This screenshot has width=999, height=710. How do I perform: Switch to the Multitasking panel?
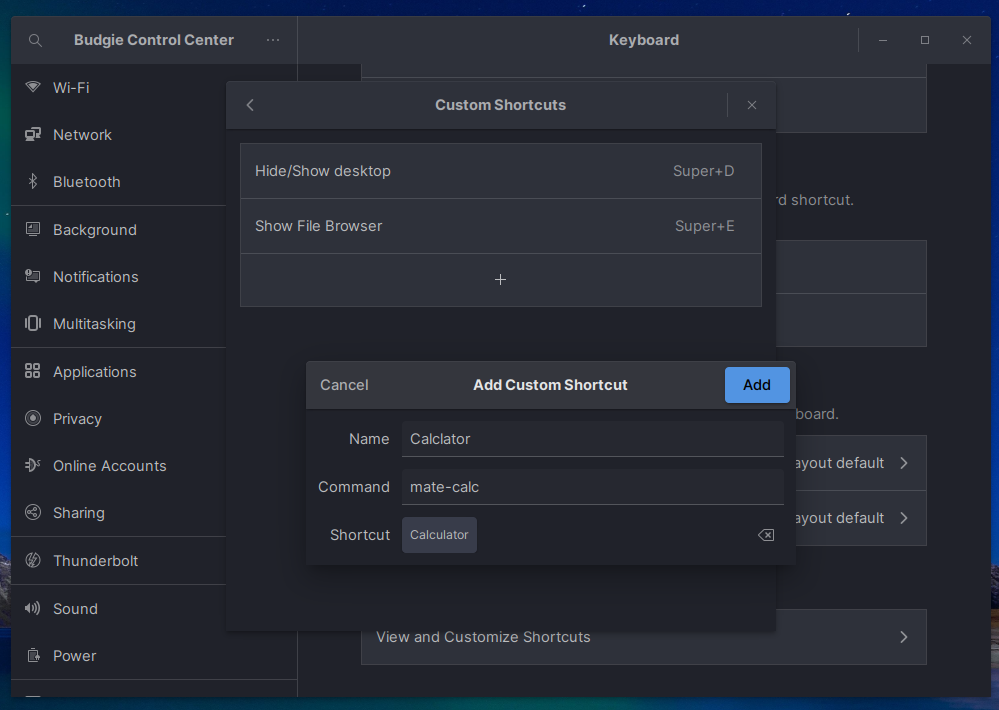(x=94, y=324)
